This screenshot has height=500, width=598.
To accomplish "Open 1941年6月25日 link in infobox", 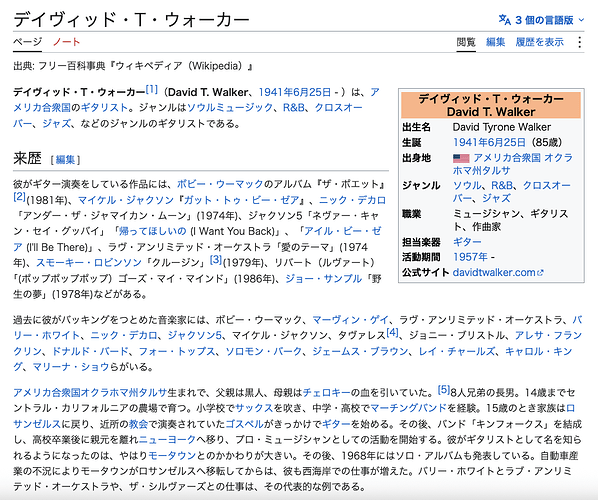I will 489,143.
